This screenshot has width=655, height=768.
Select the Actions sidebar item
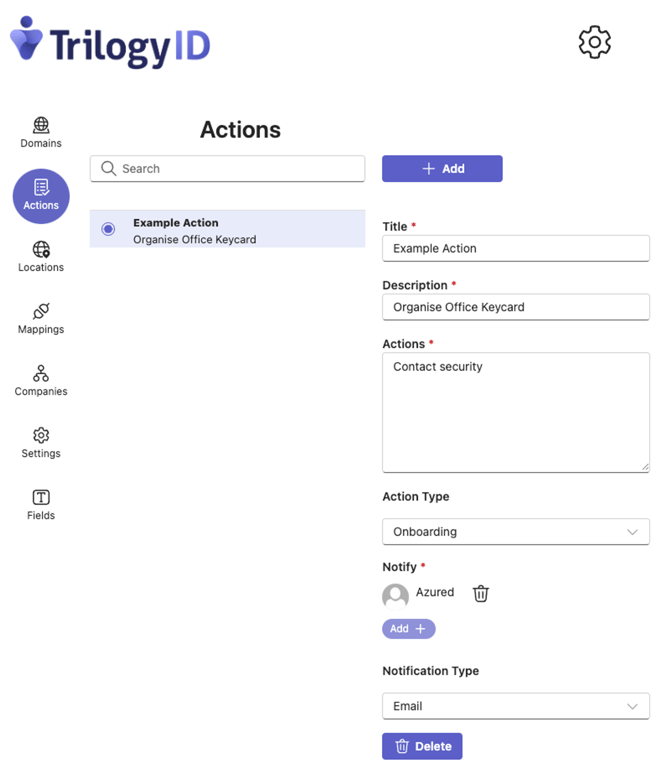[x=41, y=196]
